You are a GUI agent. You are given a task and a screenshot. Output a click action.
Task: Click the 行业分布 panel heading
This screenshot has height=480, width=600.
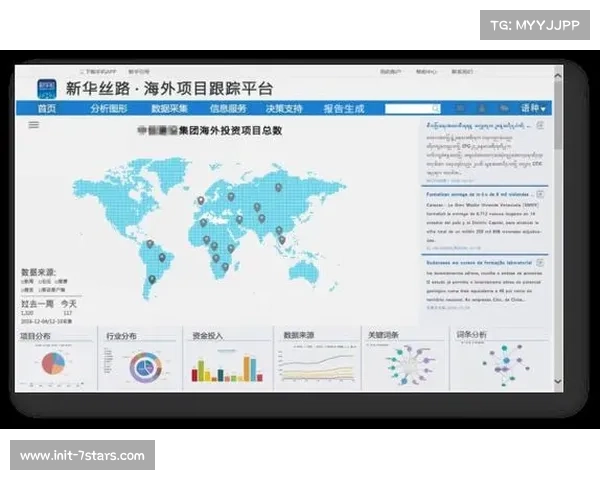[121, 336]
